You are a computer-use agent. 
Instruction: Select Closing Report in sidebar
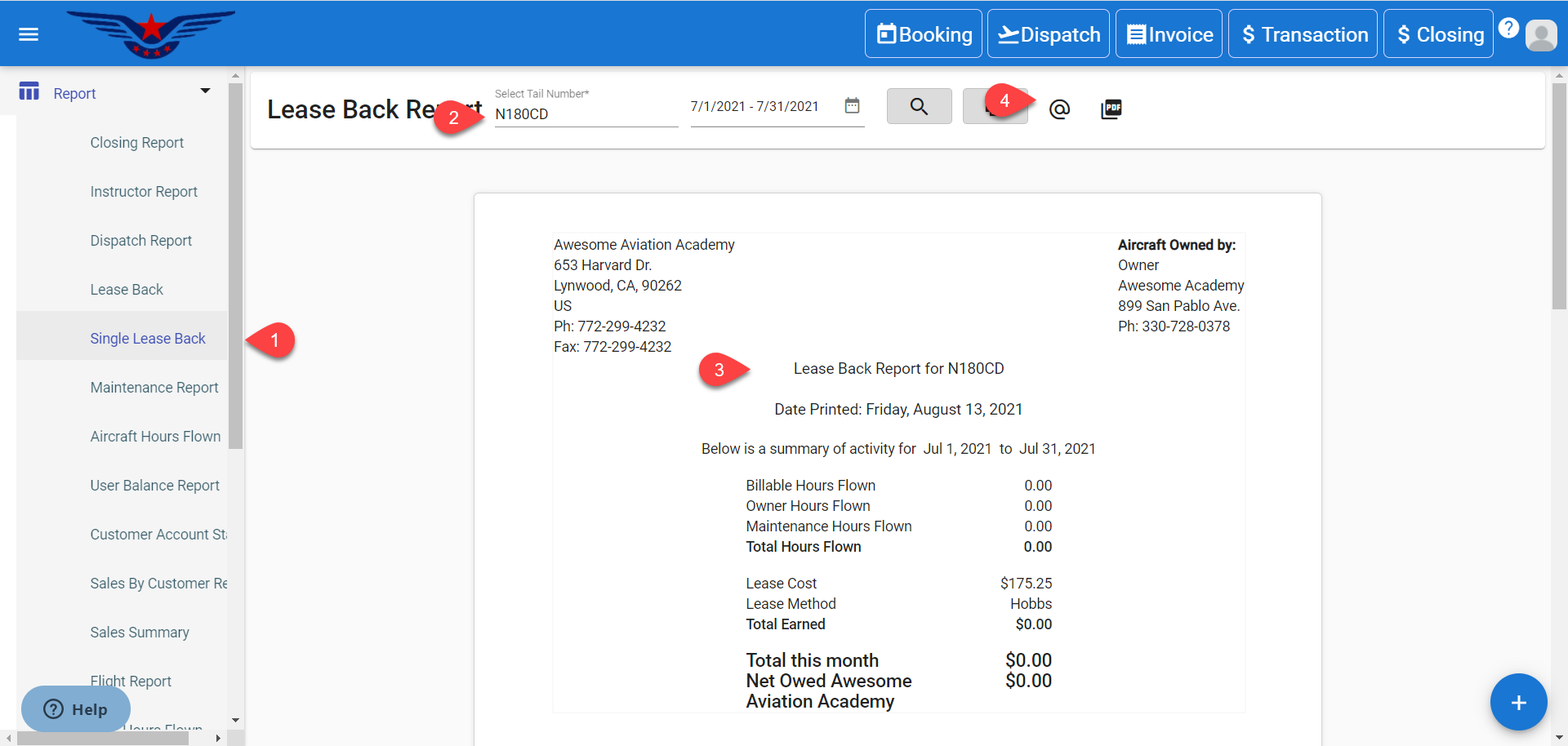136,143
